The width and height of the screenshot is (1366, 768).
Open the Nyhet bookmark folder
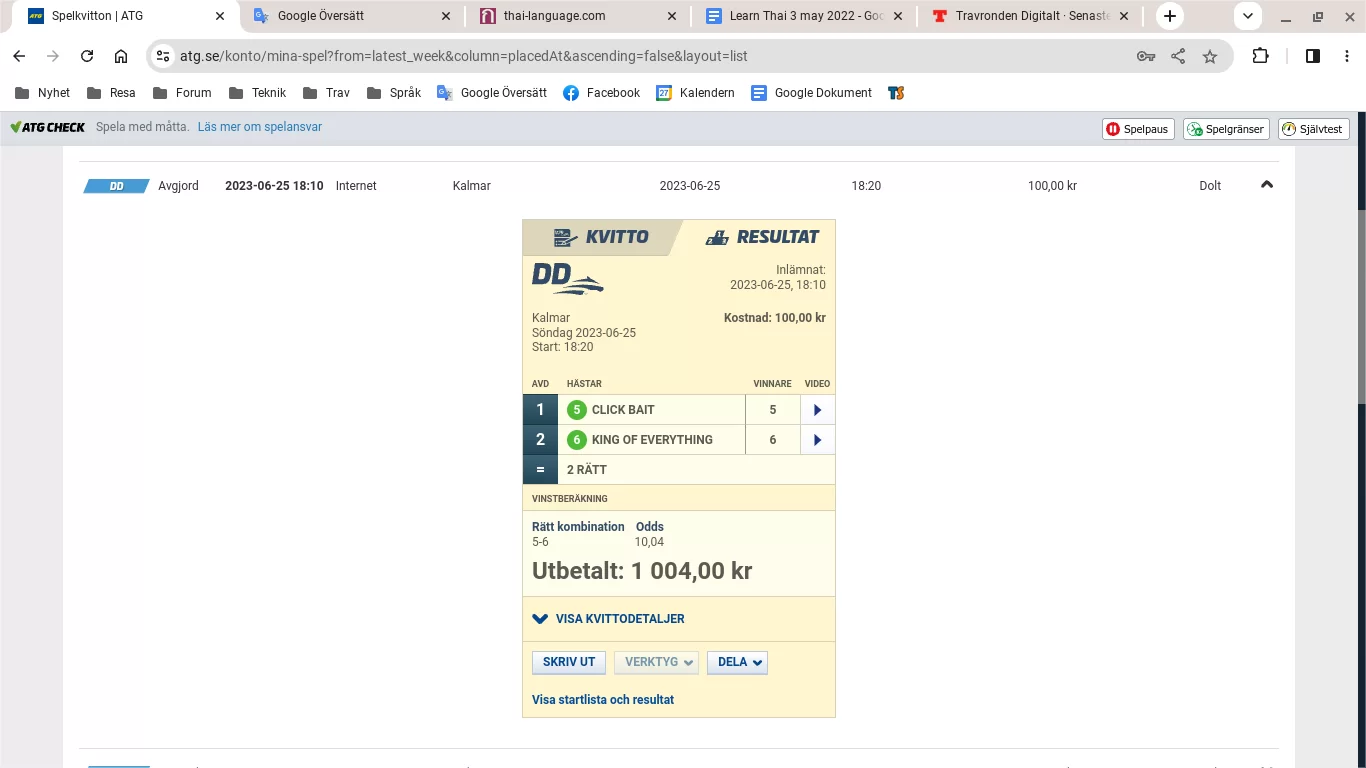(42, 93)
